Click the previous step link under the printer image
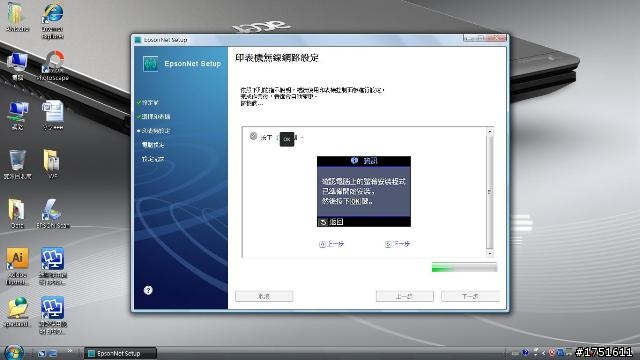Image resolution: width=640 pixels, height=360 pixels. [x=331, y=244]
